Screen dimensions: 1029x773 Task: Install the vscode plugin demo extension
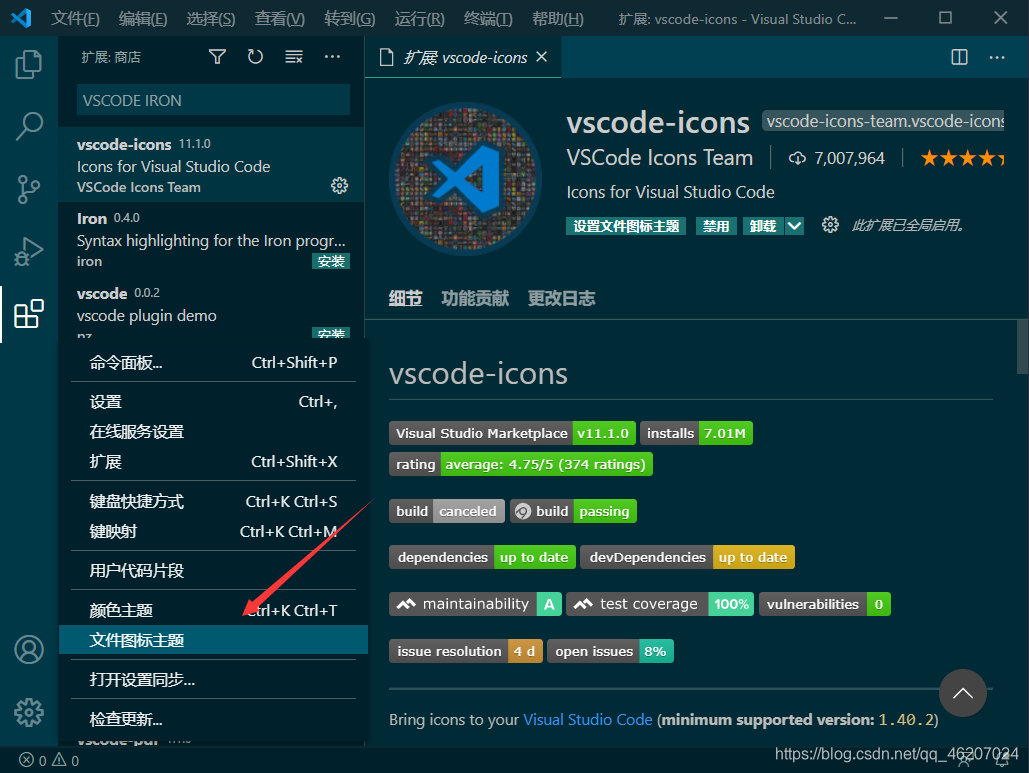click(331, 333)
